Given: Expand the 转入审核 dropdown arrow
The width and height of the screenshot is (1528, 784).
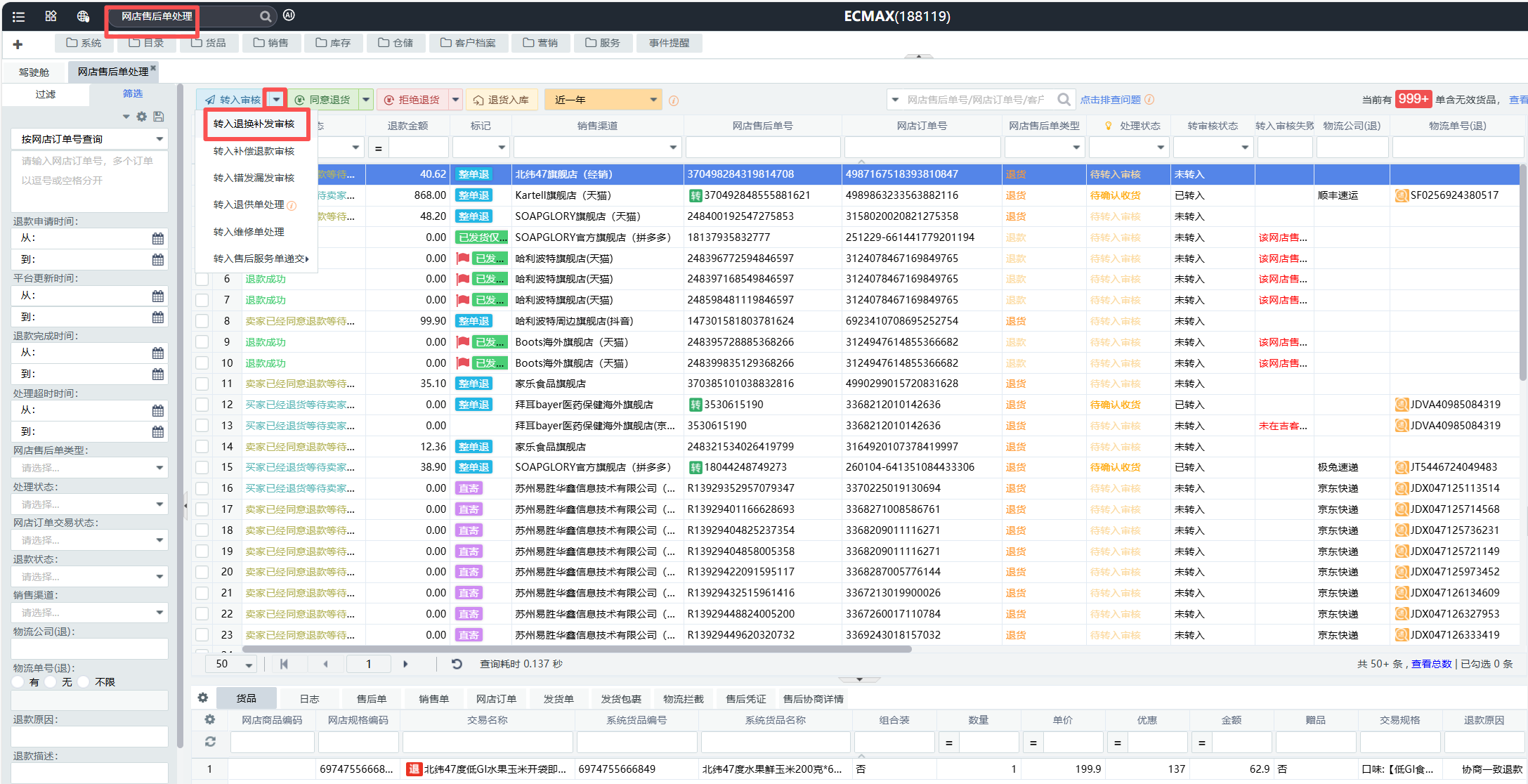Looking at the screenshot, I should pyautogui.click(x=276, y=100).
